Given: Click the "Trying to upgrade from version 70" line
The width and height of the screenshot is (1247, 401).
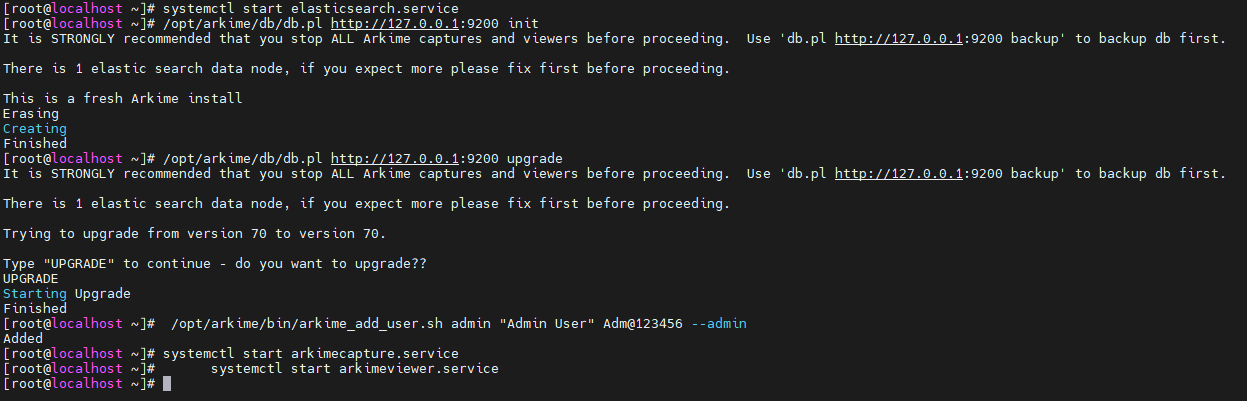Looking at the screenshot, I should [195, 234].
